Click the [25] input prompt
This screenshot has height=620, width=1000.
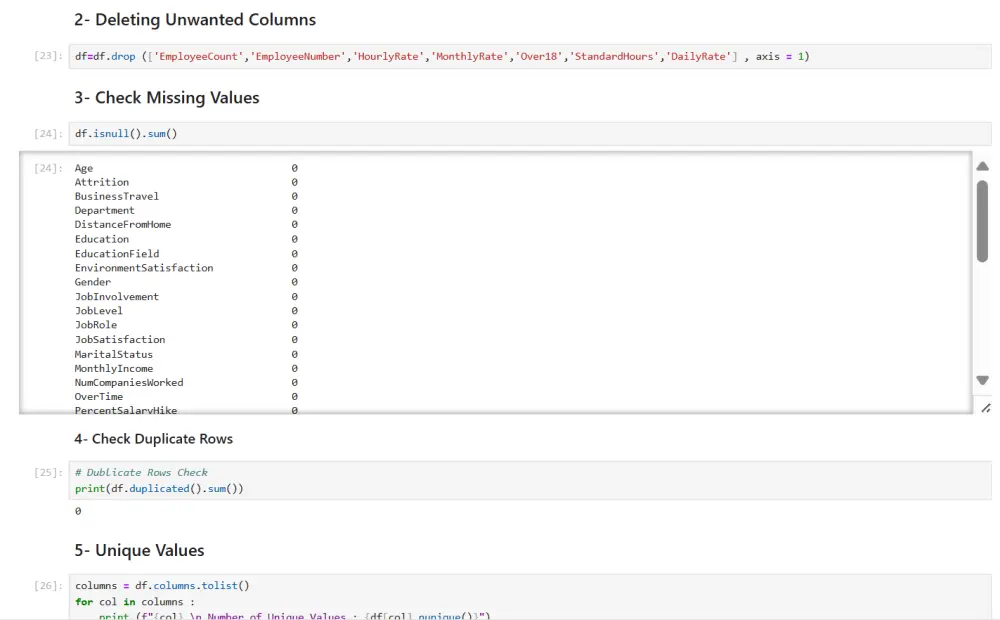tap(48, 473)
